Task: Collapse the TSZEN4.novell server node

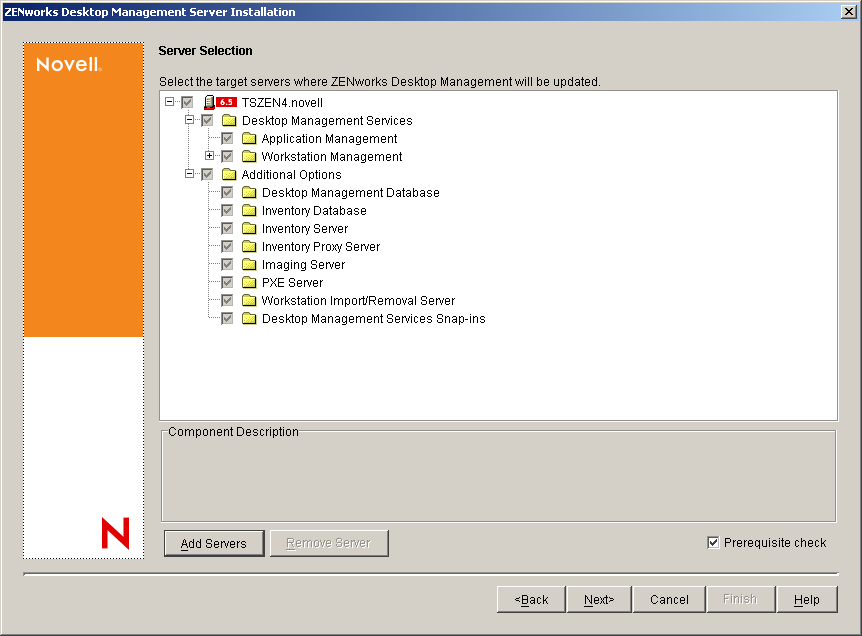Action: pyautogui.click(x=169, y=102)
